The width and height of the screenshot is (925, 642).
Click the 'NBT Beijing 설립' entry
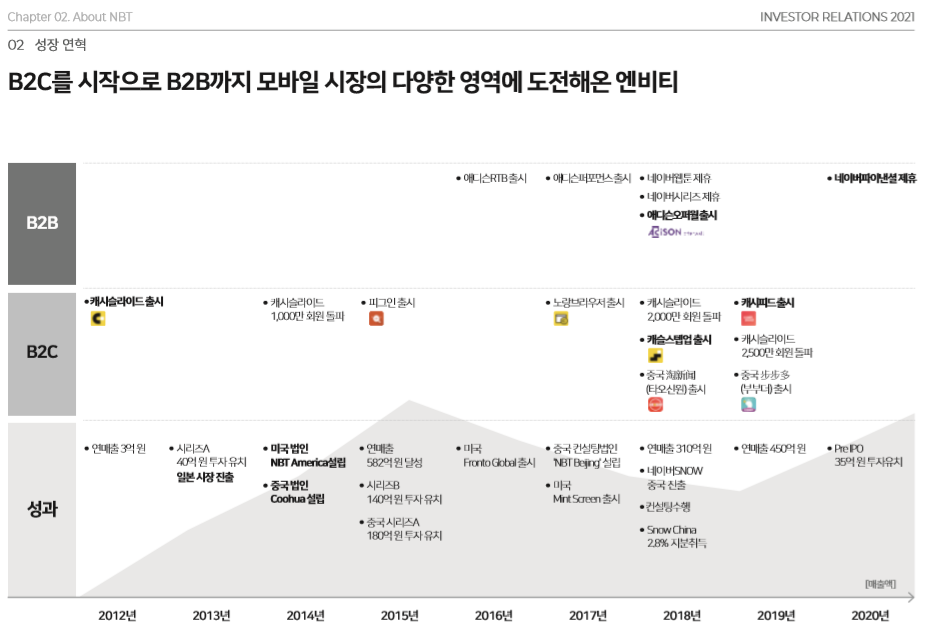(586, 463)
